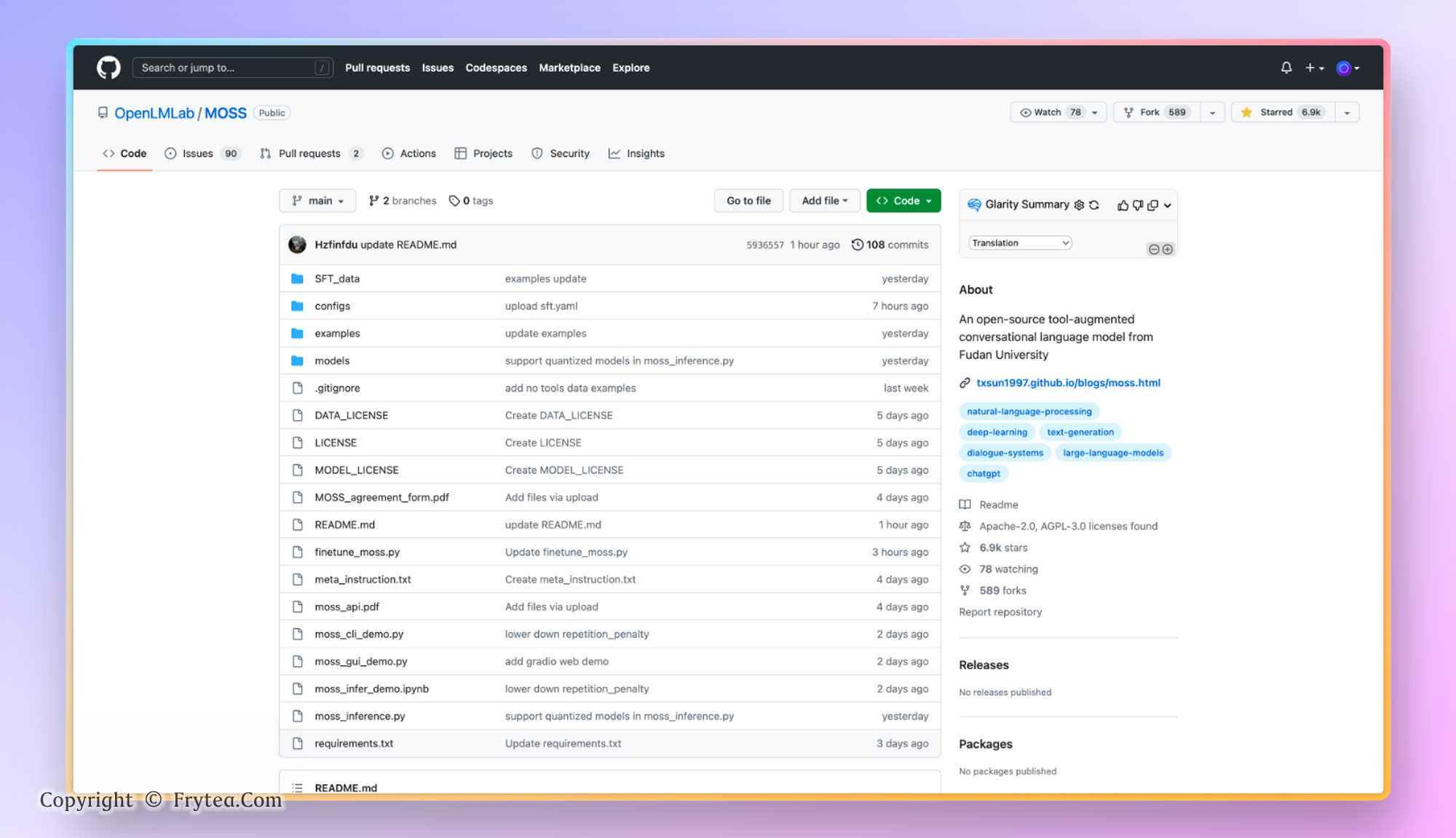Open the models folder

click(x=332, y=361)
